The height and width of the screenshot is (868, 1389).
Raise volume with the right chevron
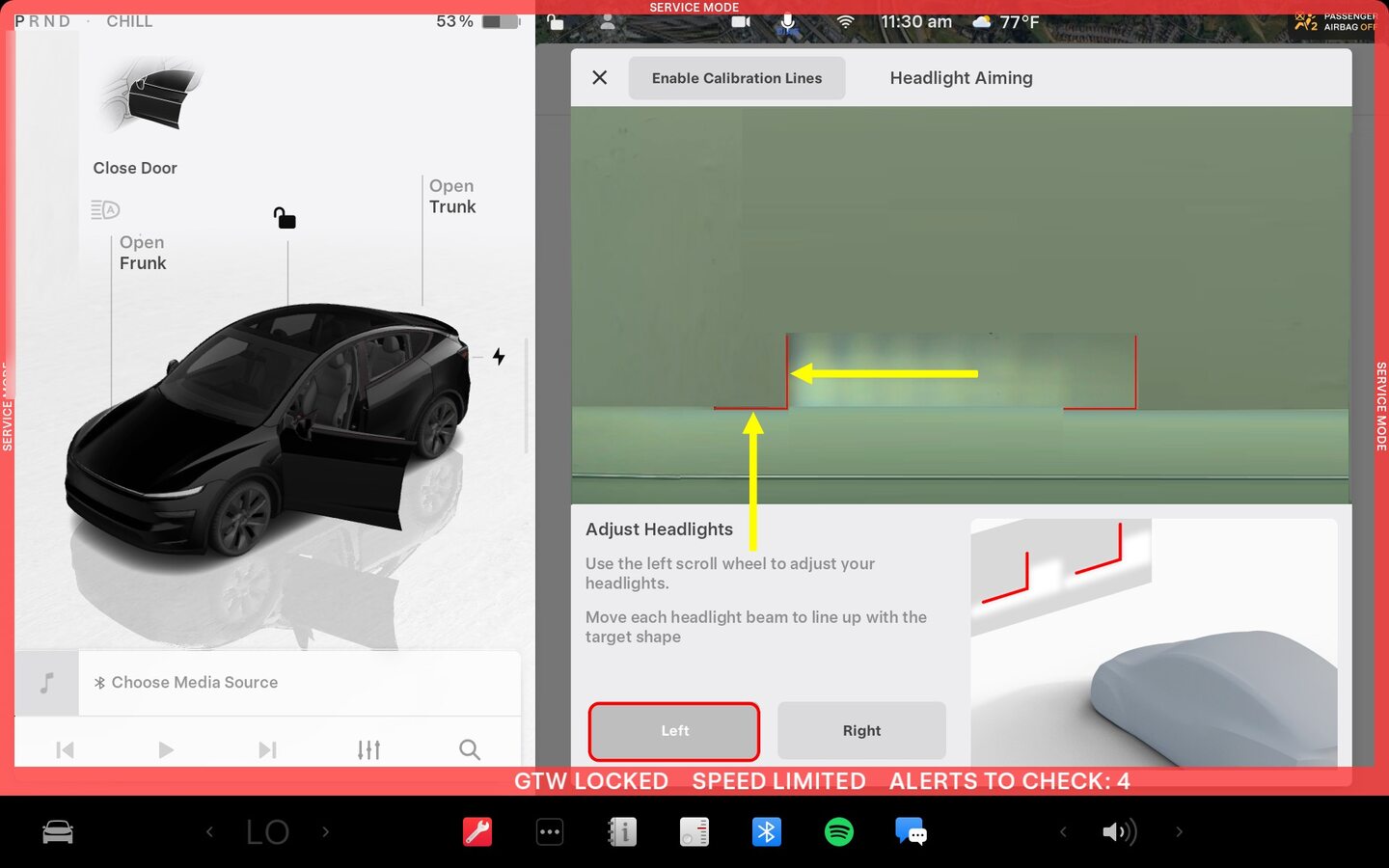click(1179, 831)
